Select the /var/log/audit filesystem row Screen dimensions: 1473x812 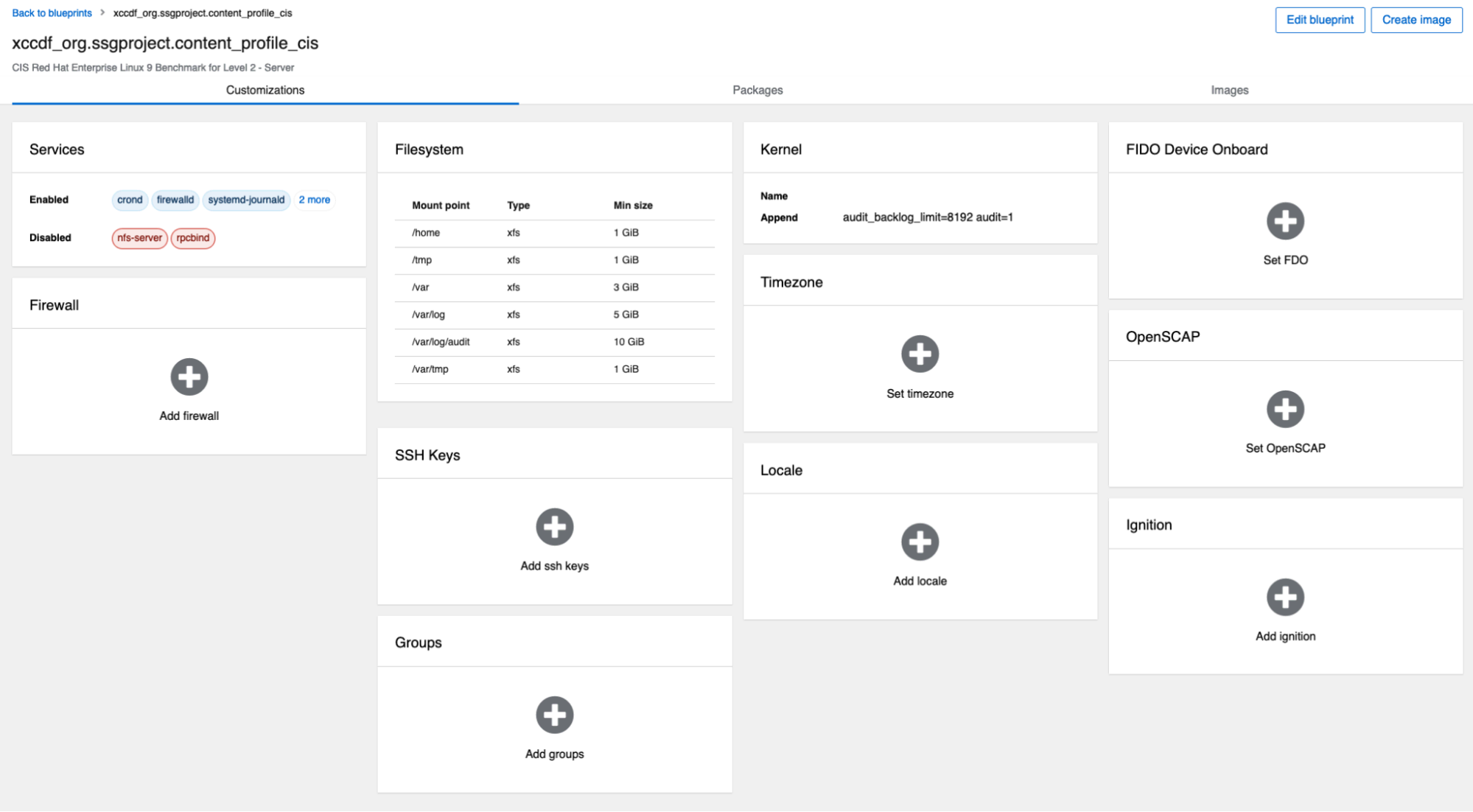coord(554,342)
